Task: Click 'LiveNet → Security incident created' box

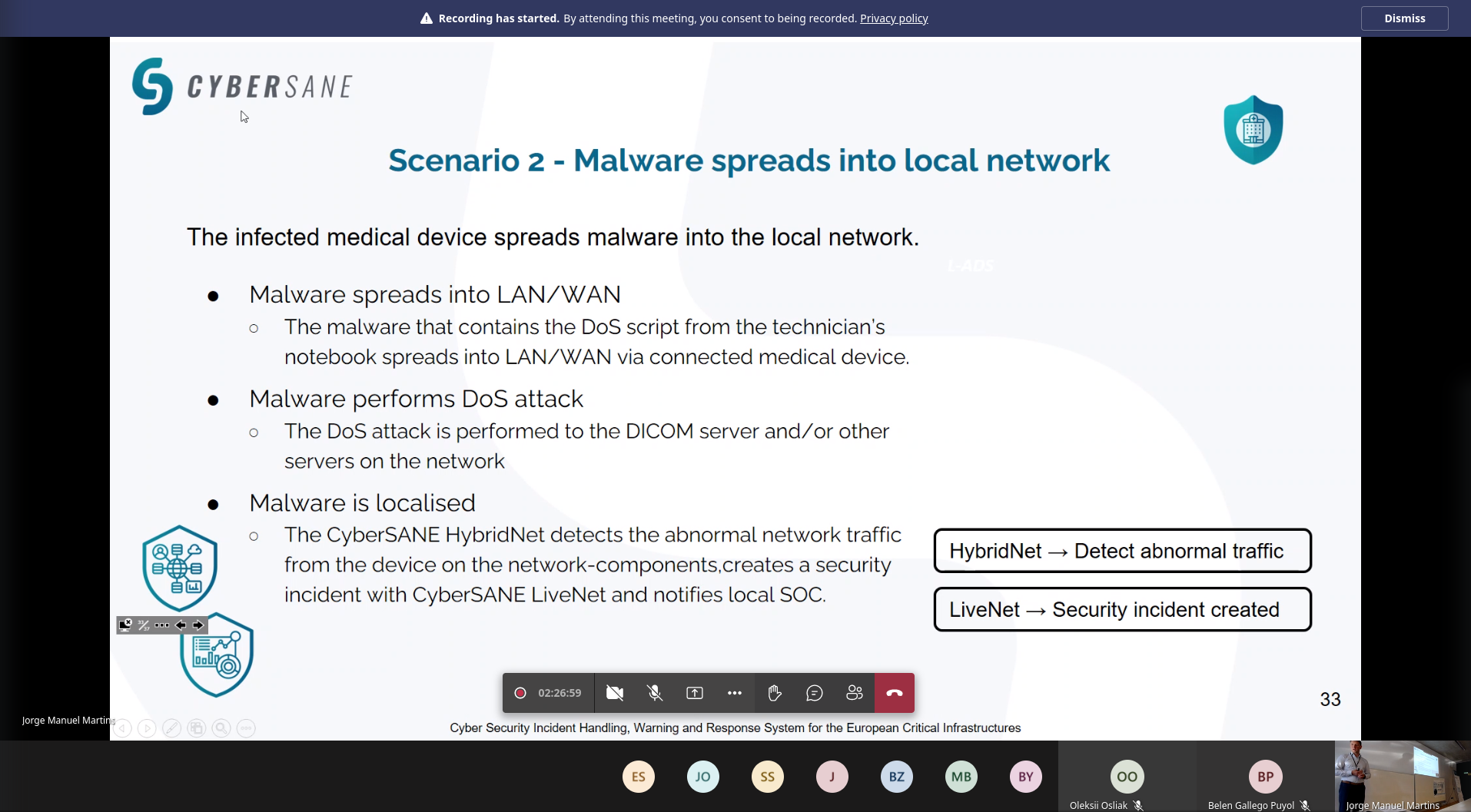Action: point(1123,609)
